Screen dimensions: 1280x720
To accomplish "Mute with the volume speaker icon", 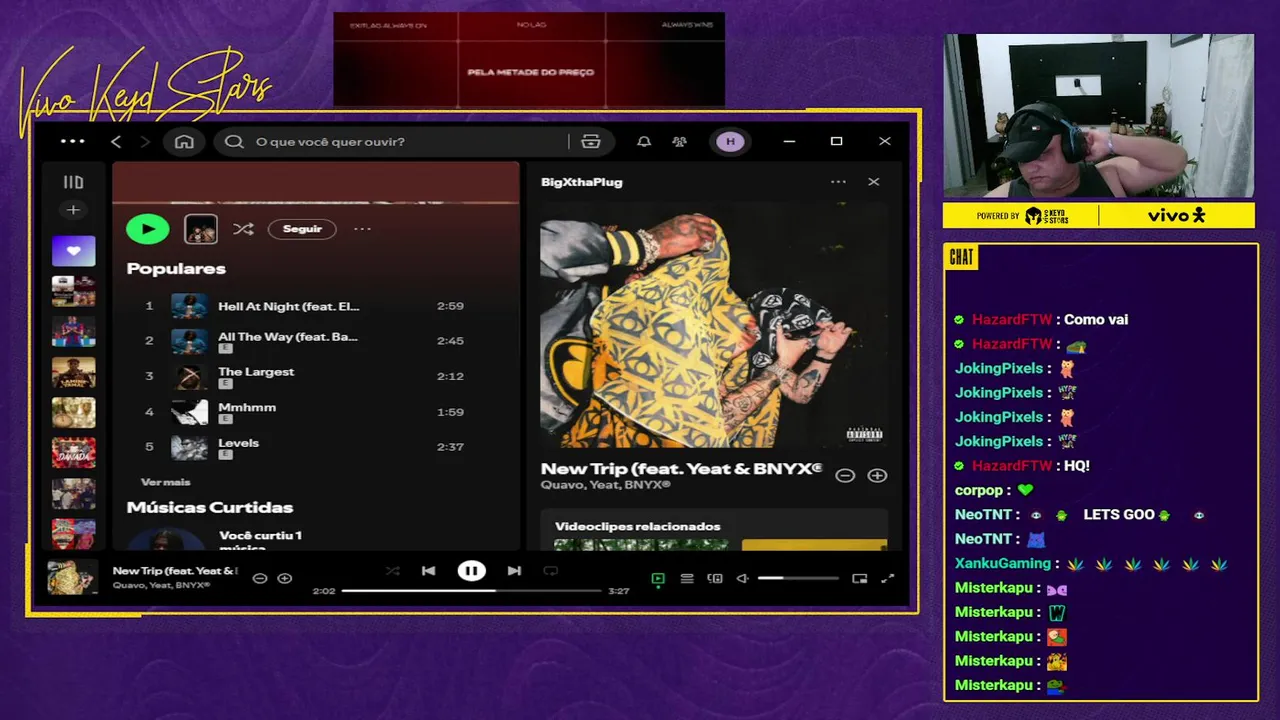I will [743, 578].
